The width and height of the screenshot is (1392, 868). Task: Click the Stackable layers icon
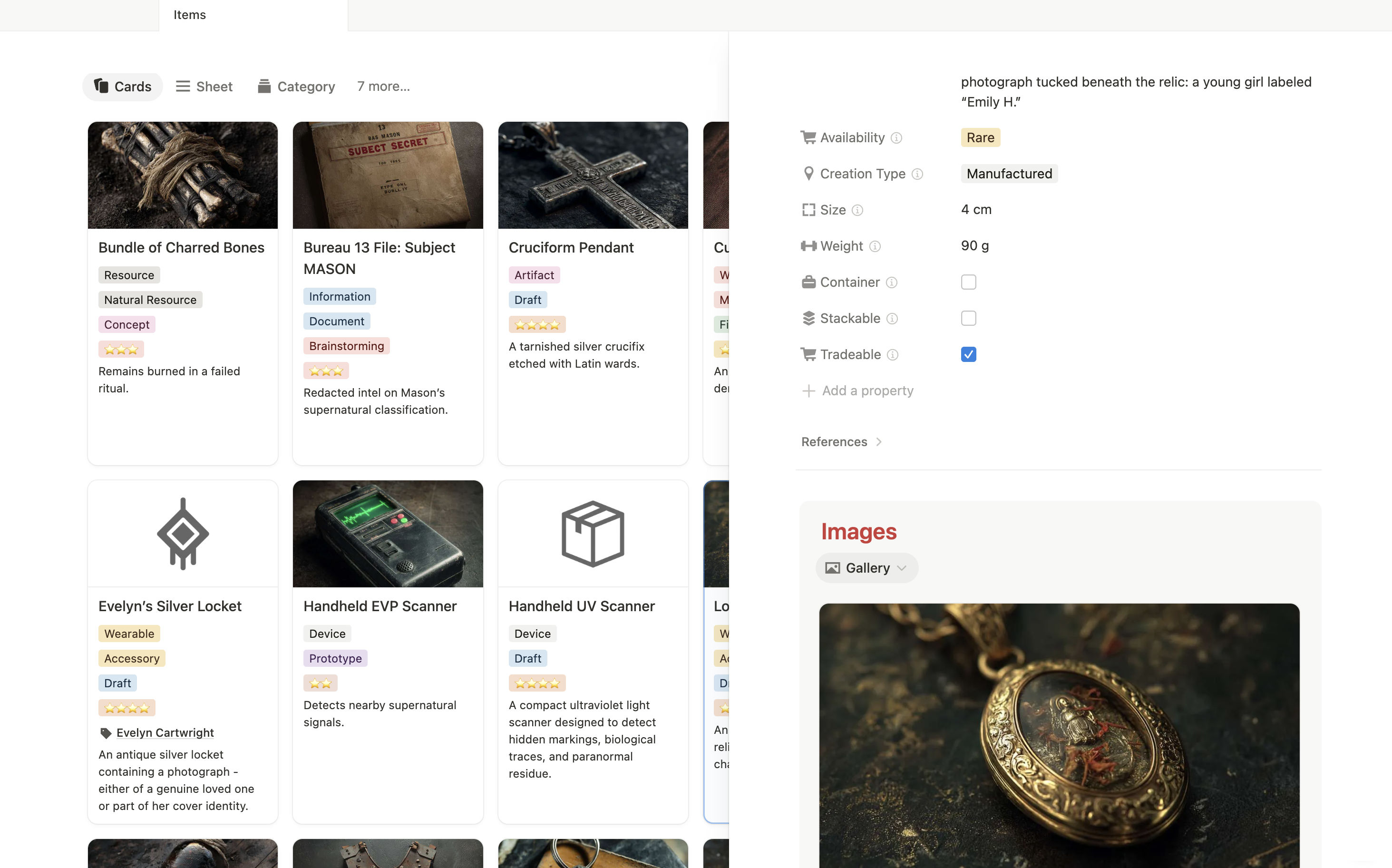click(x=808, y=319)
